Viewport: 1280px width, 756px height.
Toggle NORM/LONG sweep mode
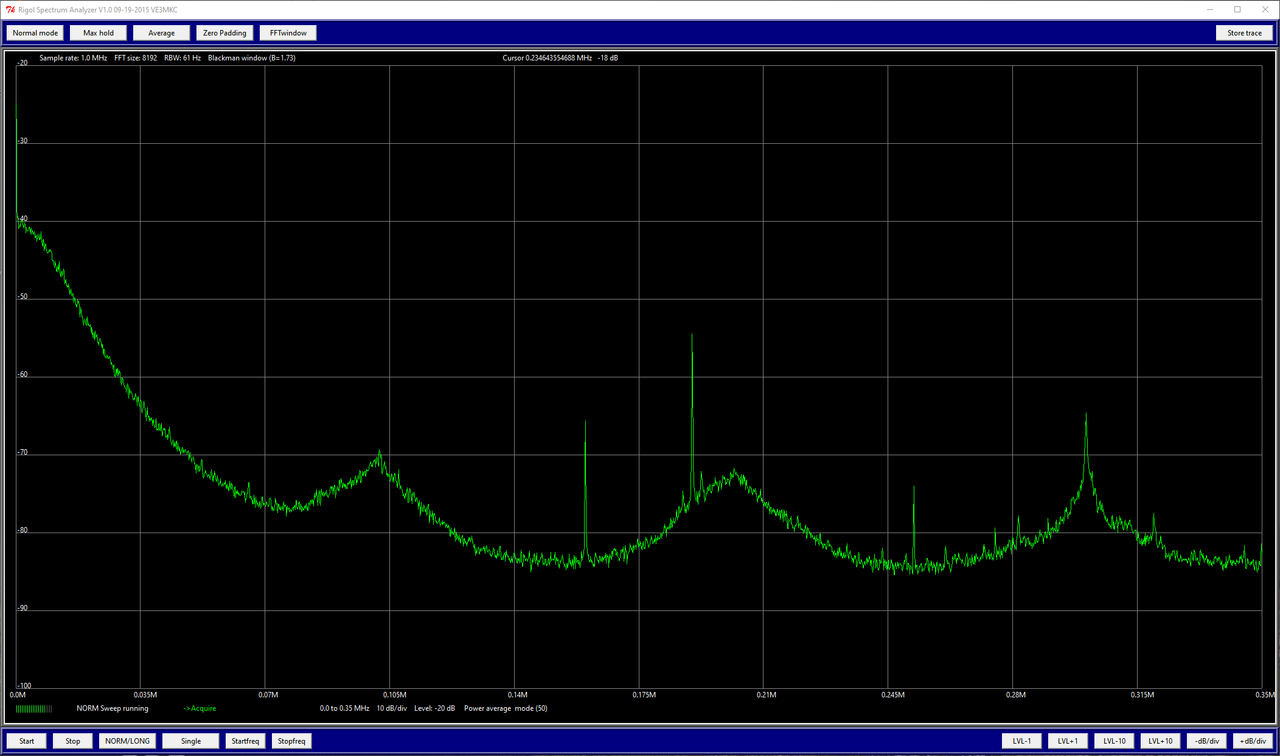[127, 741]
